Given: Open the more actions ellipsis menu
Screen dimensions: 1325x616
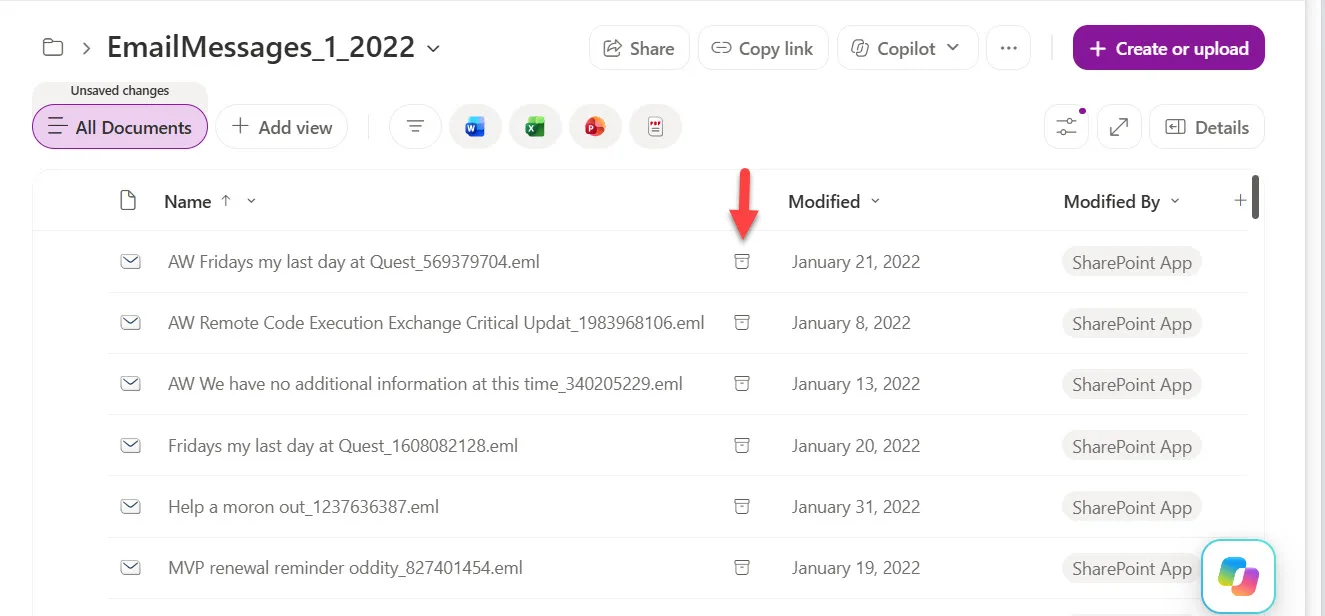Looking at the screenshot, I should pos(1008,48).
